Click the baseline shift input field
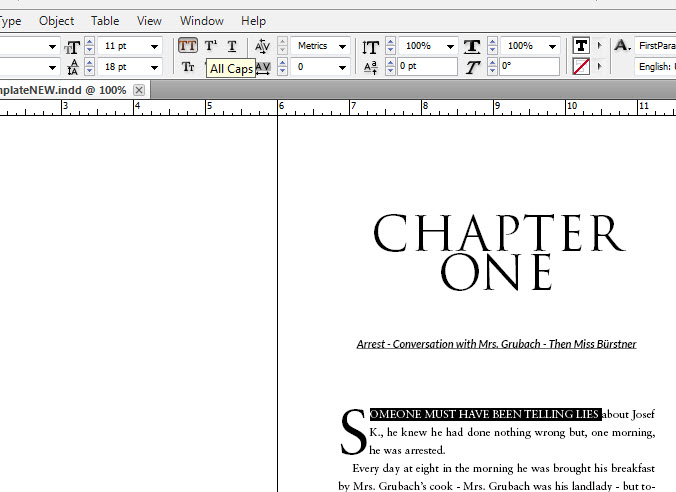The image size is (676, 492). 426,67
